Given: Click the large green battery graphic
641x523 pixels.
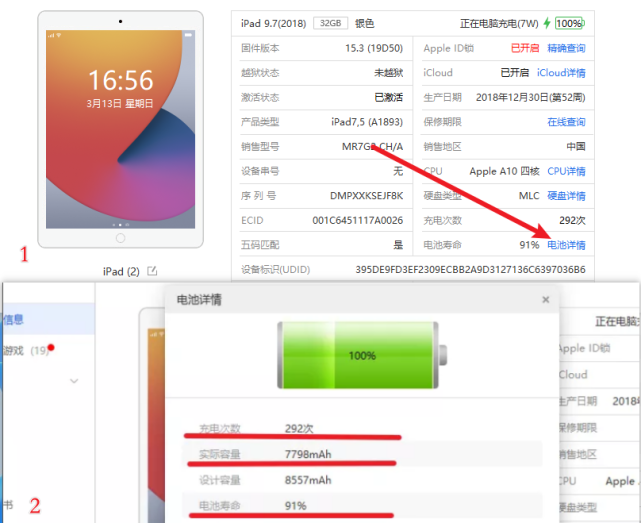Looking at the screenshot, I should point(362,355).
